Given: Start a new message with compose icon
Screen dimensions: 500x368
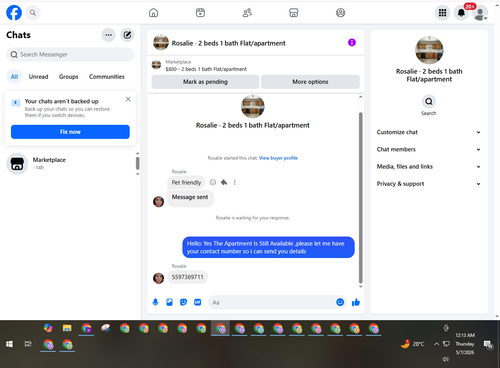Looking at the screenshot, I should point(127,35).
